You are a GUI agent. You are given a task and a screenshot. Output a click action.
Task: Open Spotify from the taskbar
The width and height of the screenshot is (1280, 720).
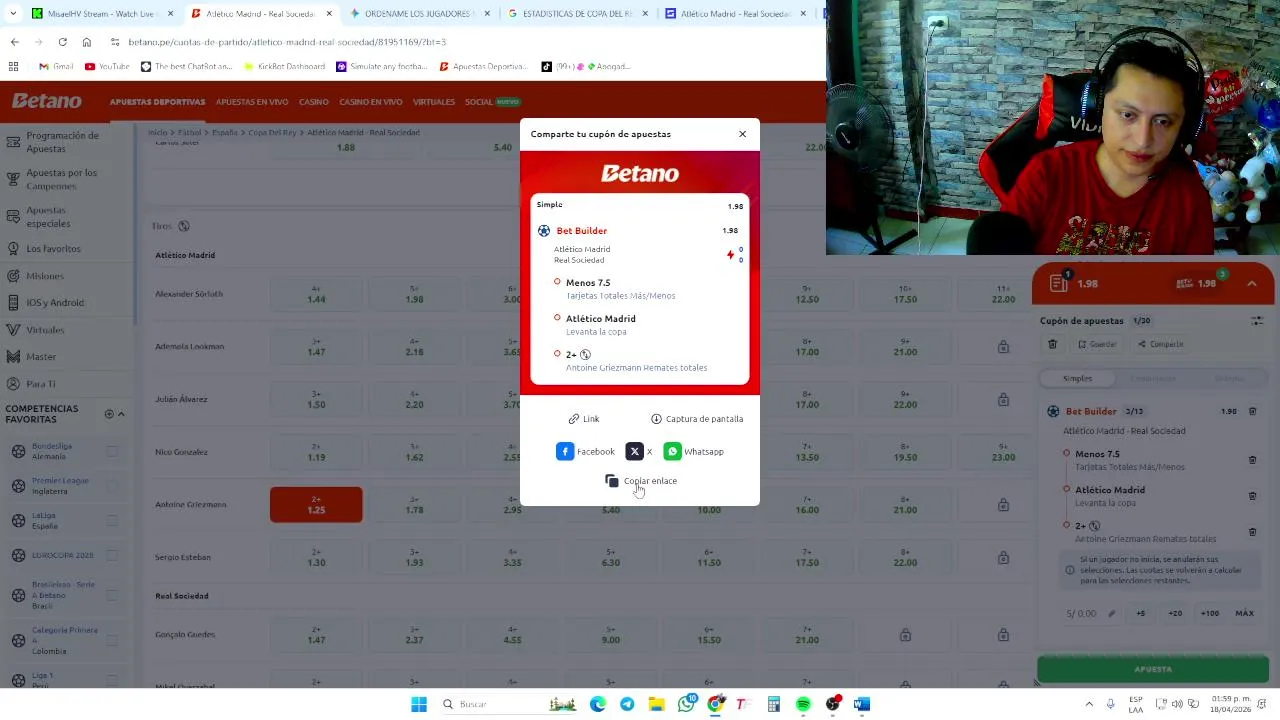[803, 704]
